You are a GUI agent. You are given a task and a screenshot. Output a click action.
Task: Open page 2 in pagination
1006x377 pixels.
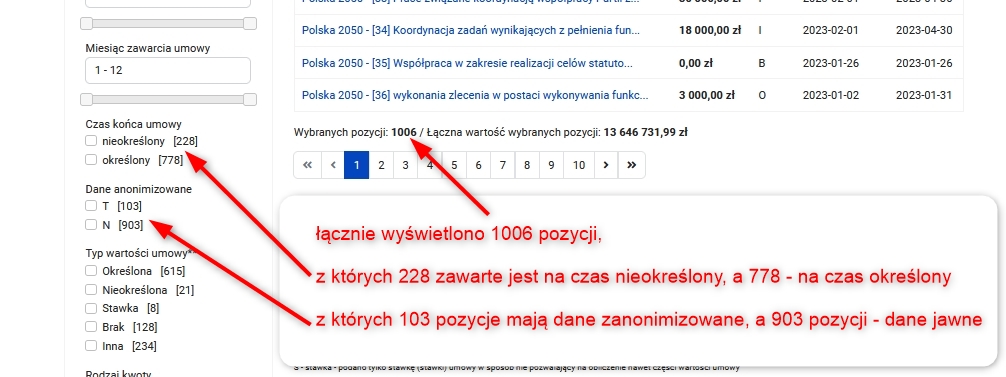(381, 165)
